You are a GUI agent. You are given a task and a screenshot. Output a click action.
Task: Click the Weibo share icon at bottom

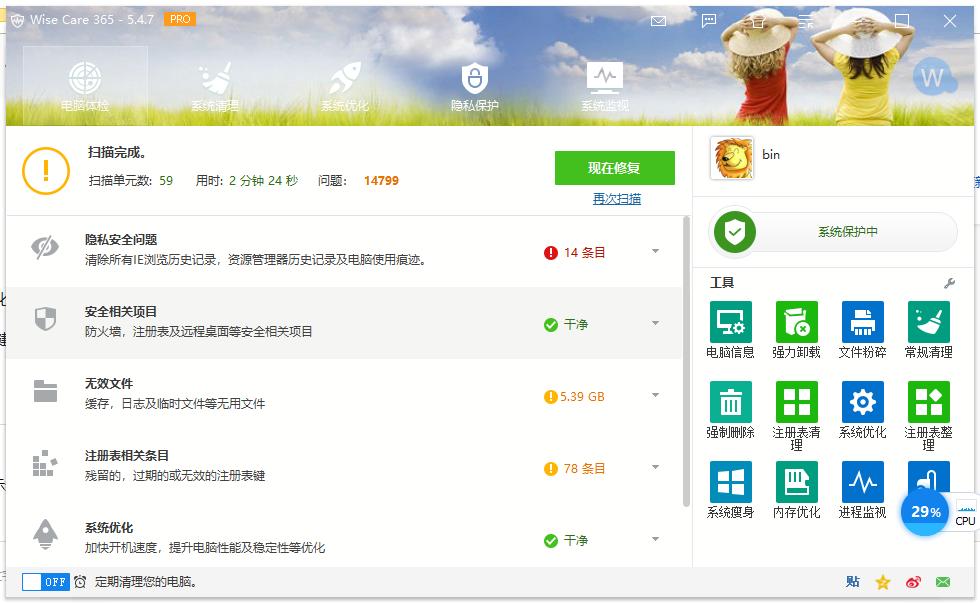pyautogui.click(x=910, y=582)
